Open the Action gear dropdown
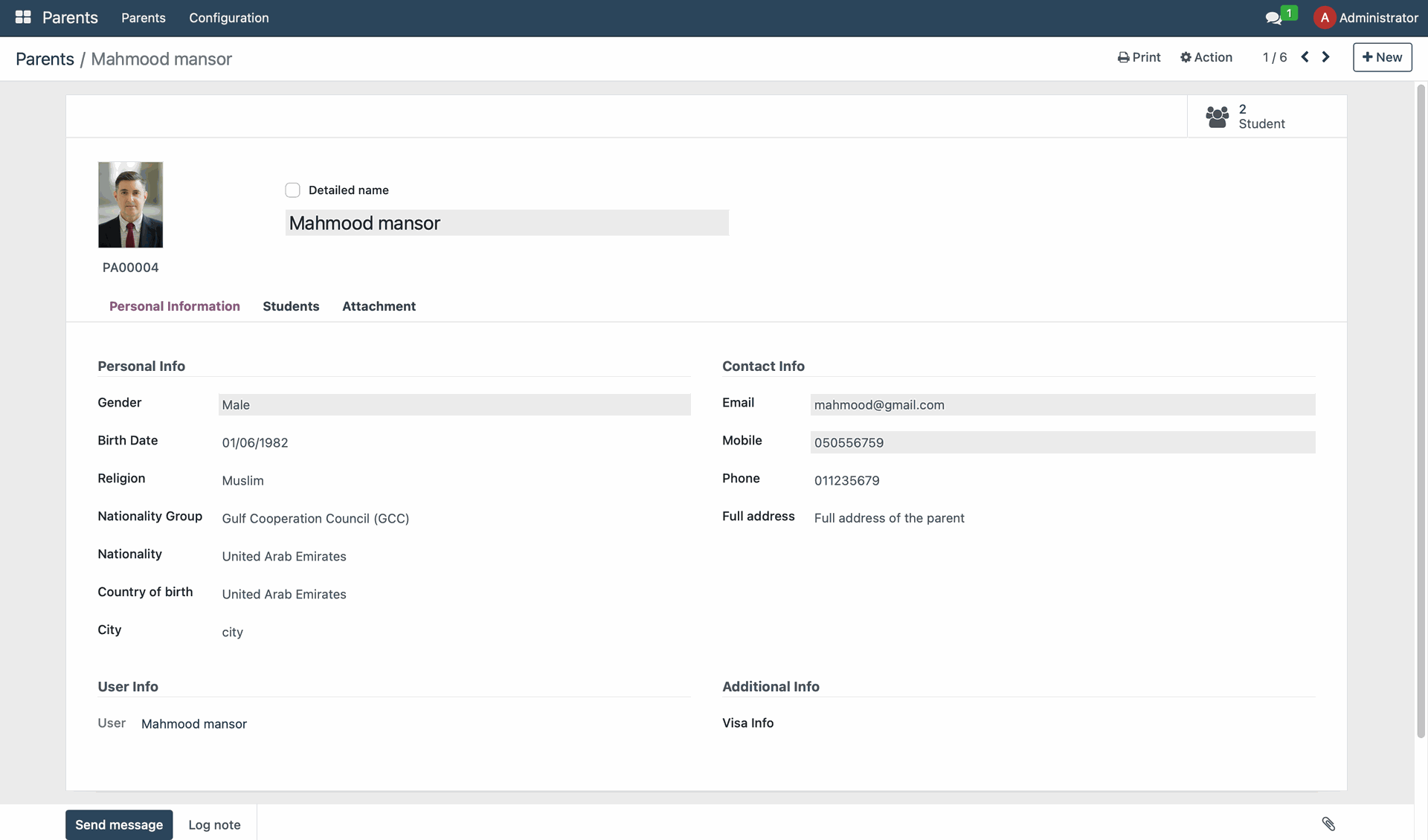This screenshot has height=840, width=1428. tap(1206, 57)
